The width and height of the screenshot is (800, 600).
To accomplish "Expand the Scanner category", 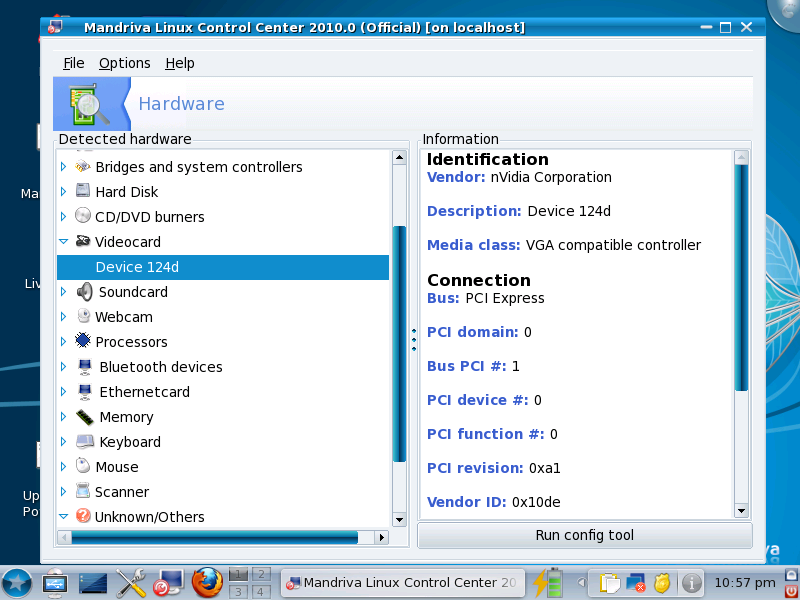I will click(63, 491).
